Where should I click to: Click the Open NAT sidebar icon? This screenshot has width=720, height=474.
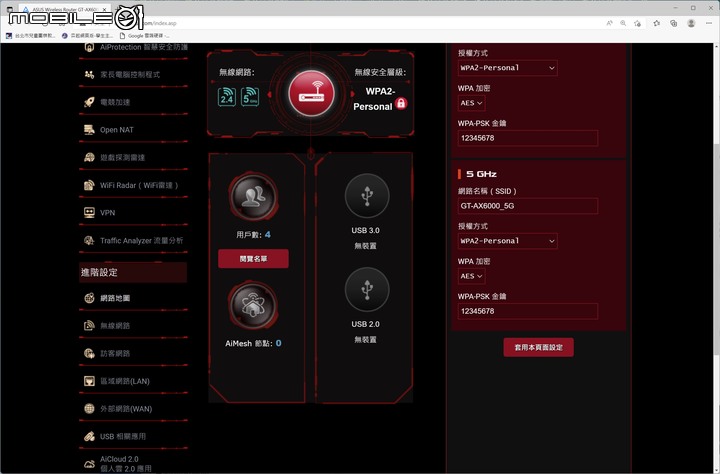tap(89, 130)
